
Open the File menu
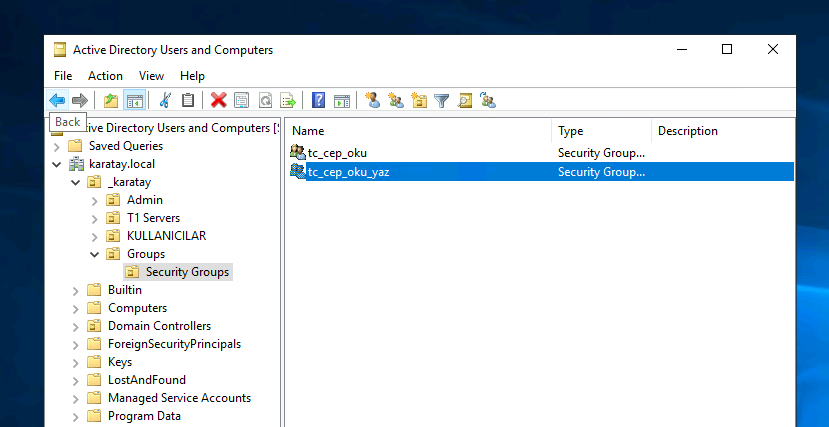[63, 76]
